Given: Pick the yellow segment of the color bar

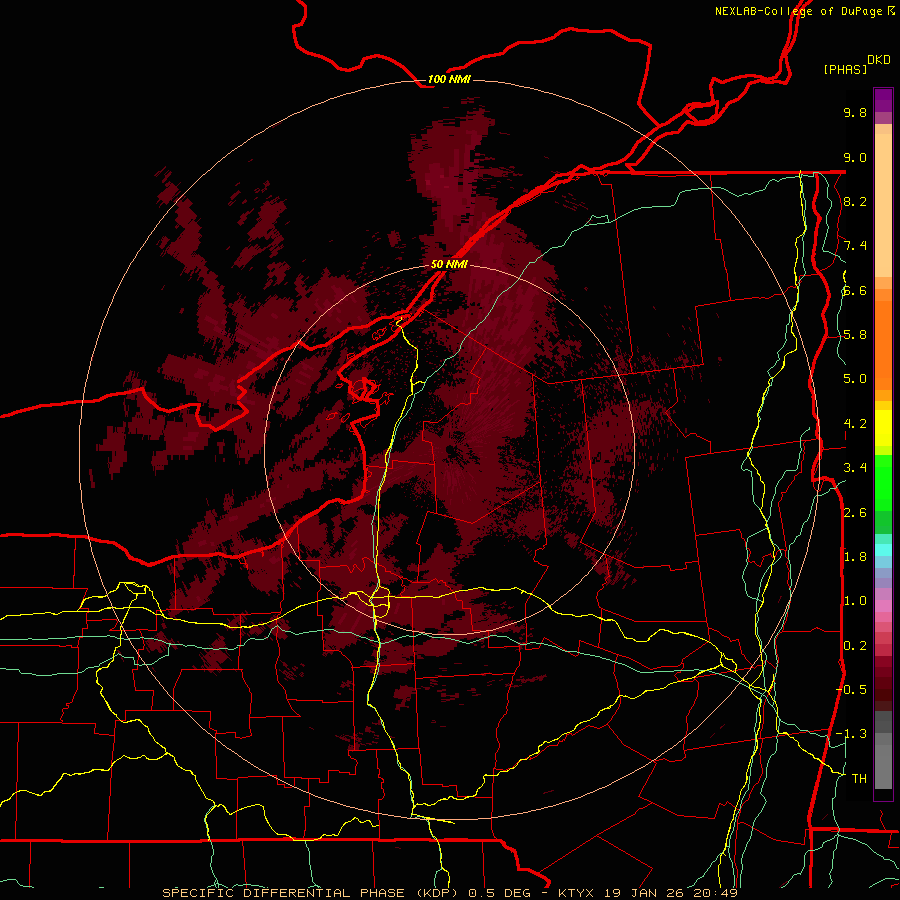Looking at the screenshot, I should point(883,428).
